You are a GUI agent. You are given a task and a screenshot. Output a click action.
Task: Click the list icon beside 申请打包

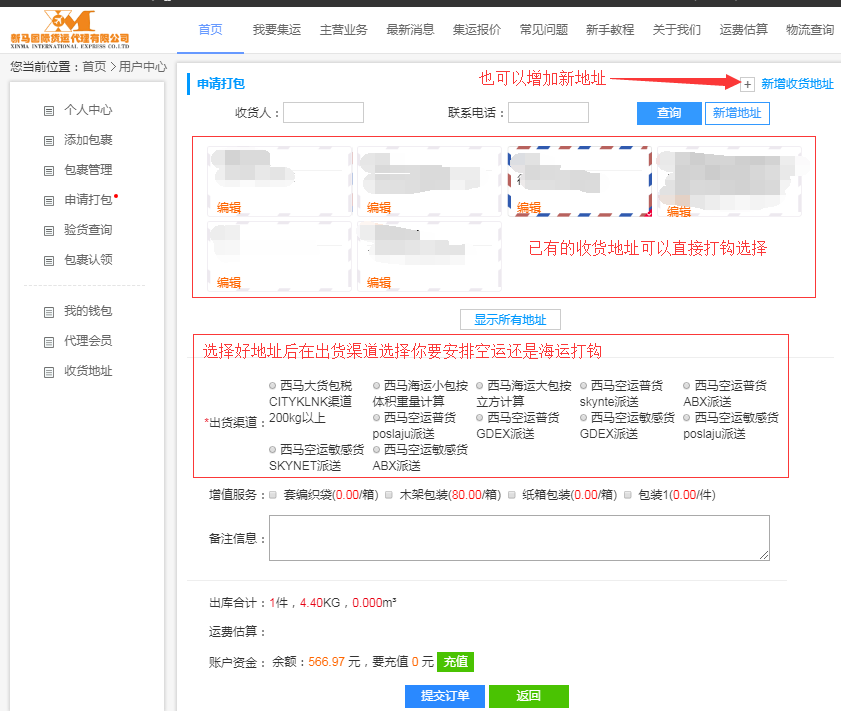pos(49,201)
